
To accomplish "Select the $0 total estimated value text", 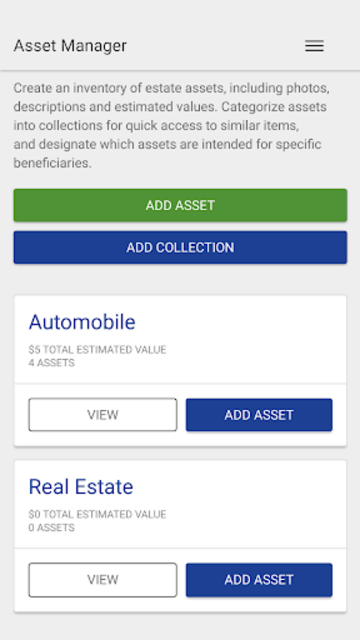I will 97,514.
